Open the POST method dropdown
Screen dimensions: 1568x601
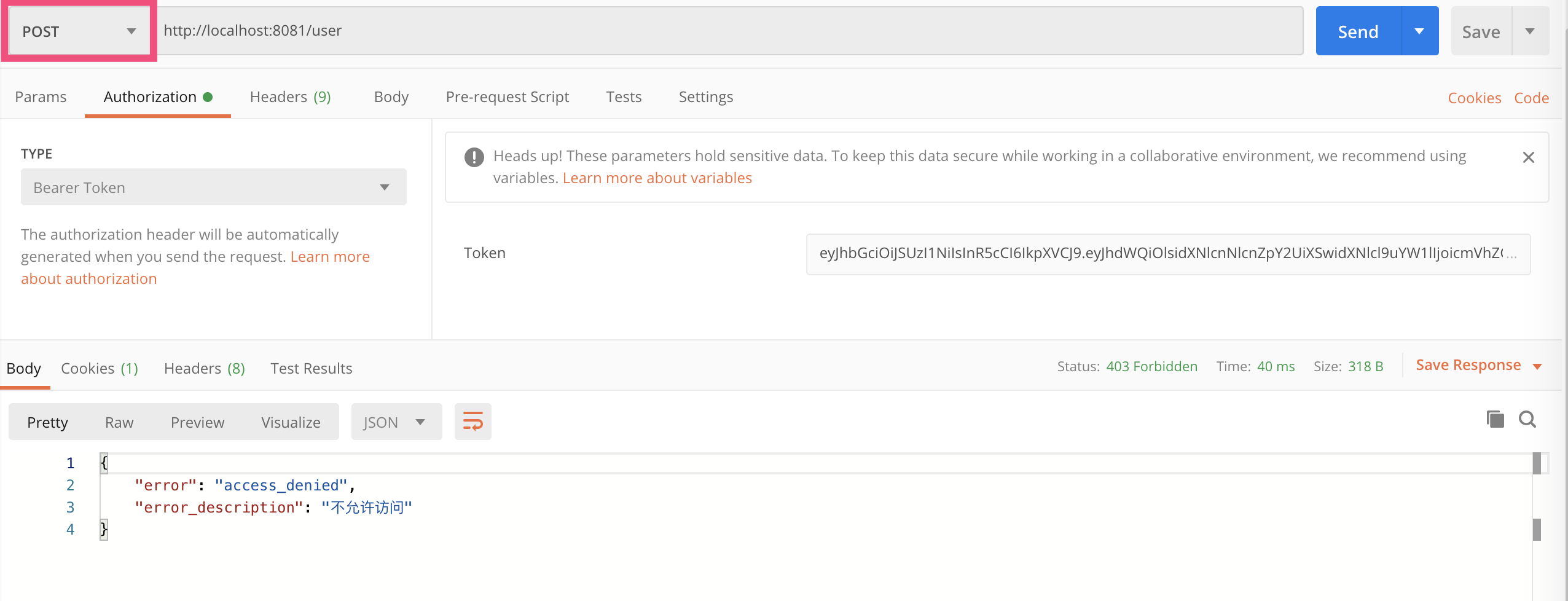[79, 31]
